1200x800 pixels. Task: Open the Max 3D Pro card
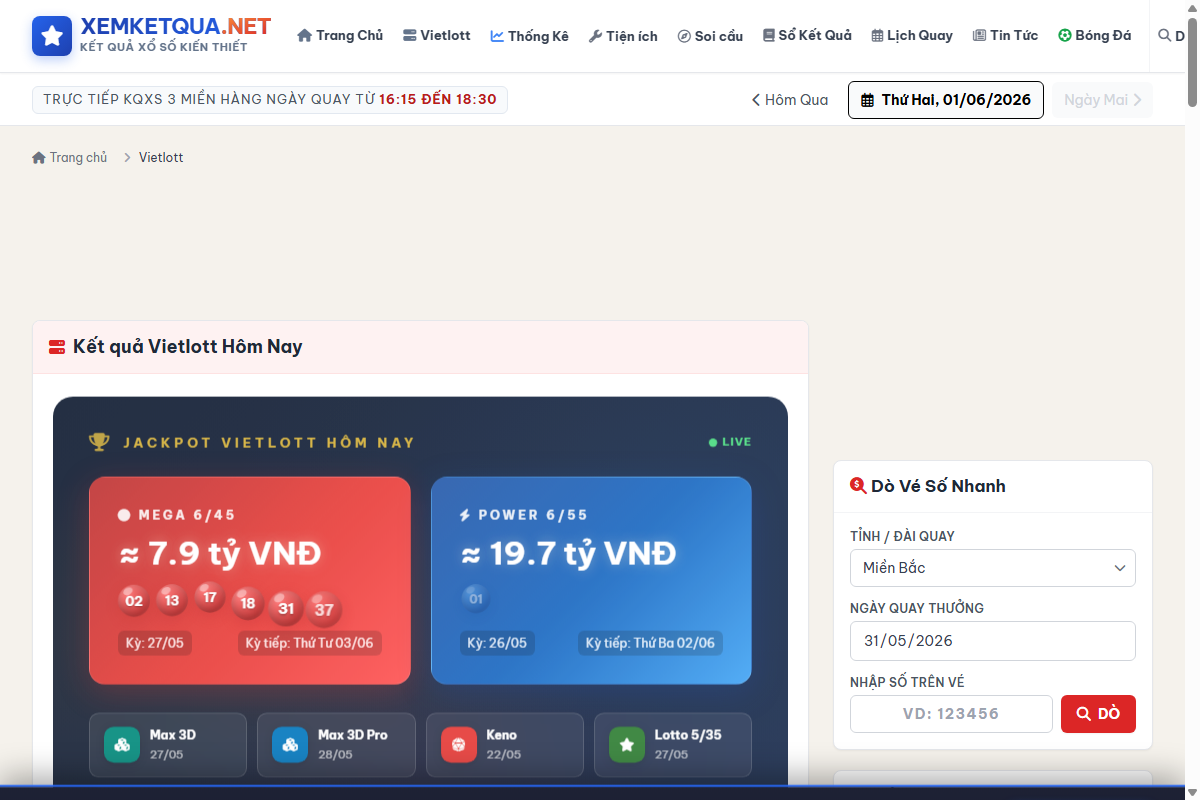(x=336, y=745)
